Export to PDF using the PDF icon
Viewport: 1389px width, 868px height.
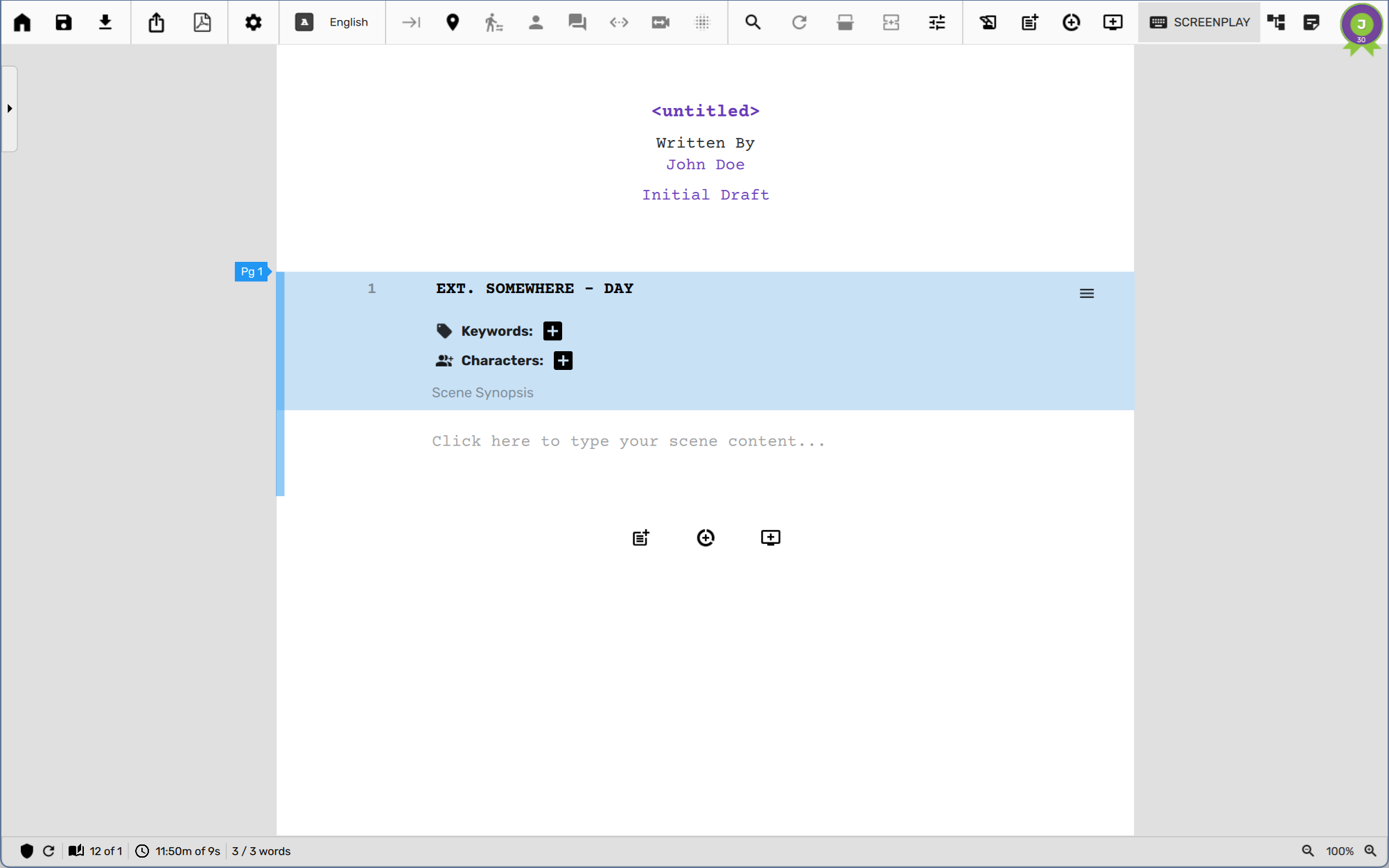point(202,22)
